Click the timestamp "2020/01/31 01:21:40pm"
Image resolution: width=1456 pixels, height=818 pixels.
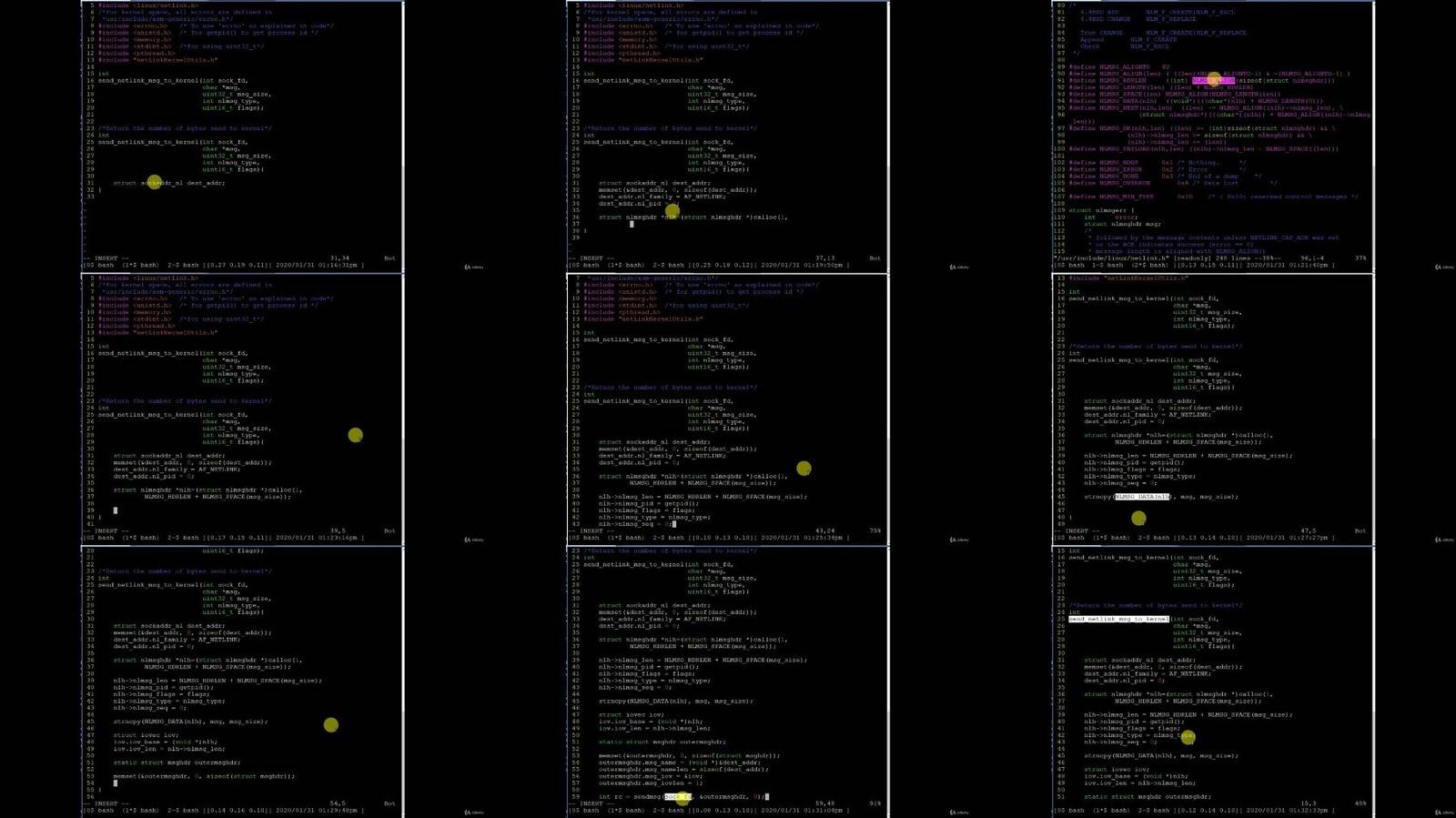(x=1289, y=266)
